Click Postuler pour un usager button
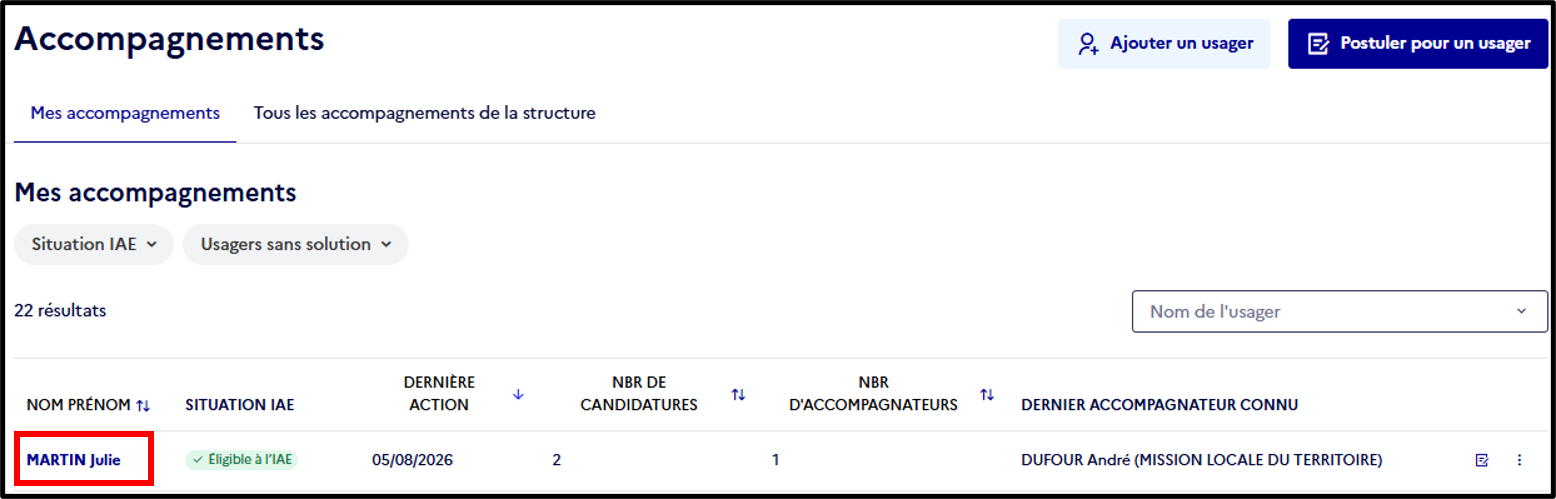The image size is (1556, 499). (x=1418, y=44)
